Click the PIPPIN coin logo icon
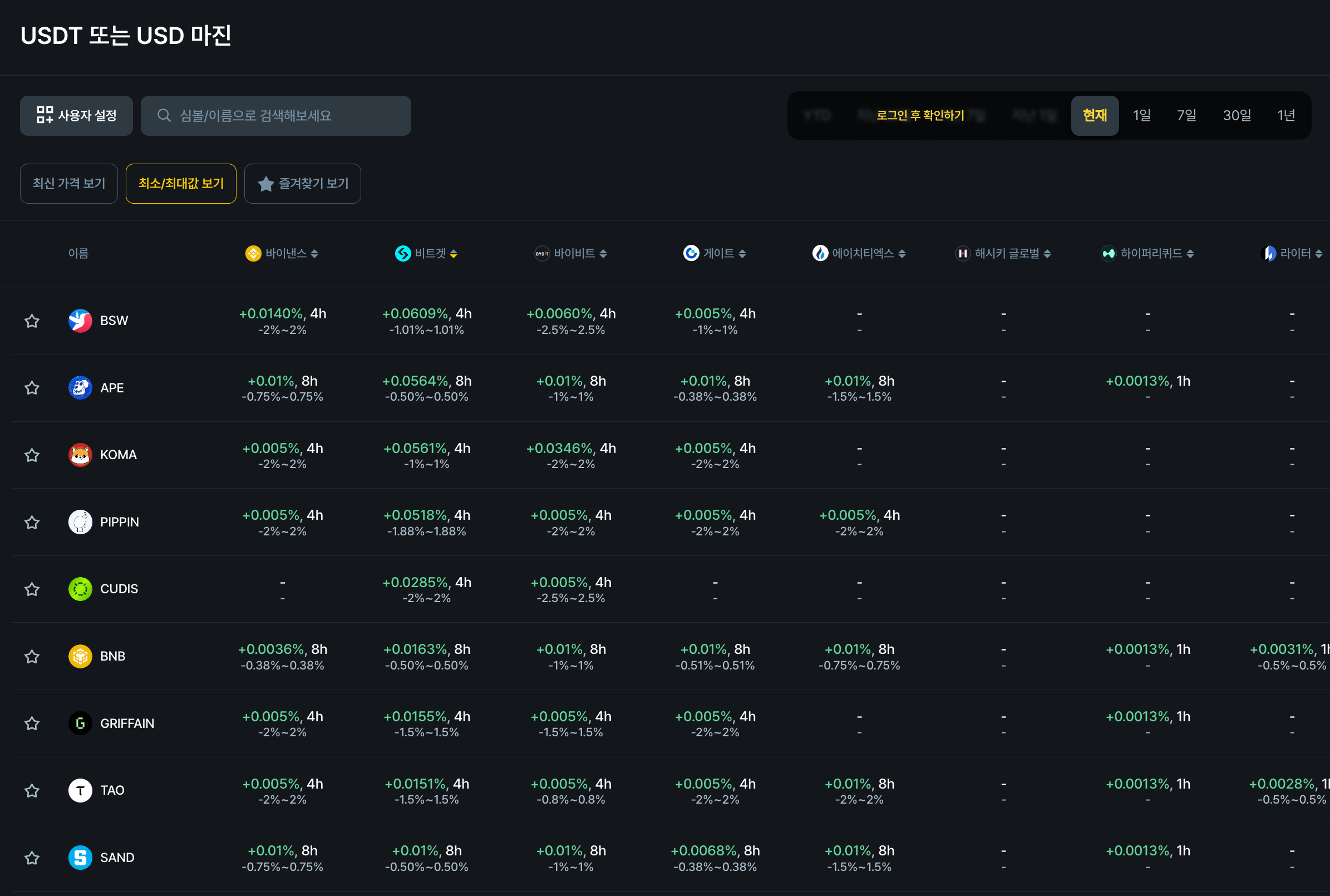Screen dimensions: 1330x896 (x=80, y=521)
